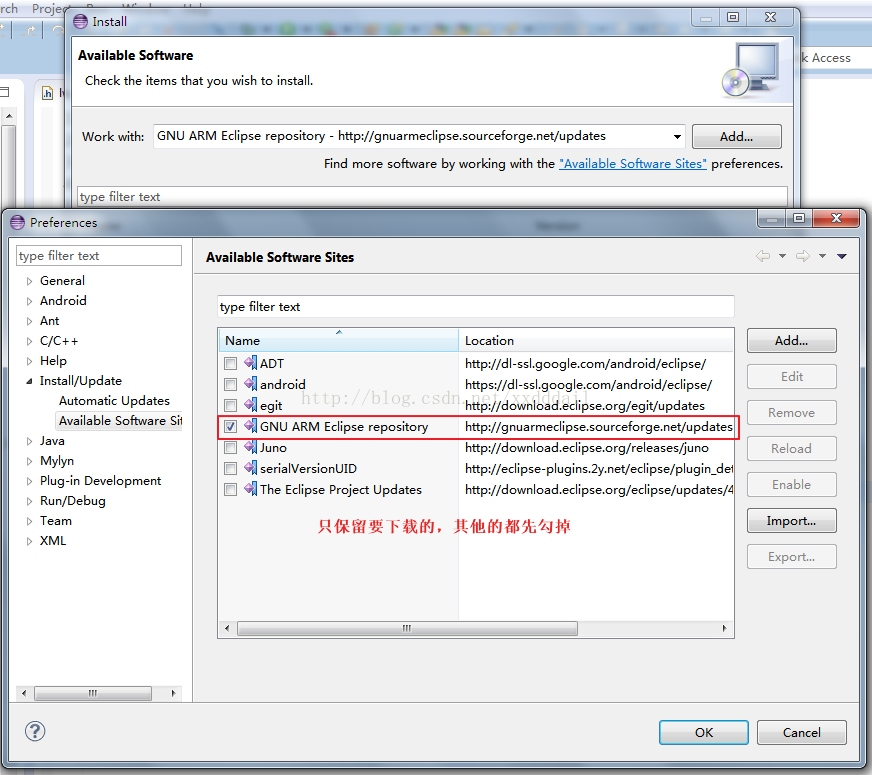Click the Eclipse icon in Preferences title bar
872x775 pixels.
pos(17,222)
